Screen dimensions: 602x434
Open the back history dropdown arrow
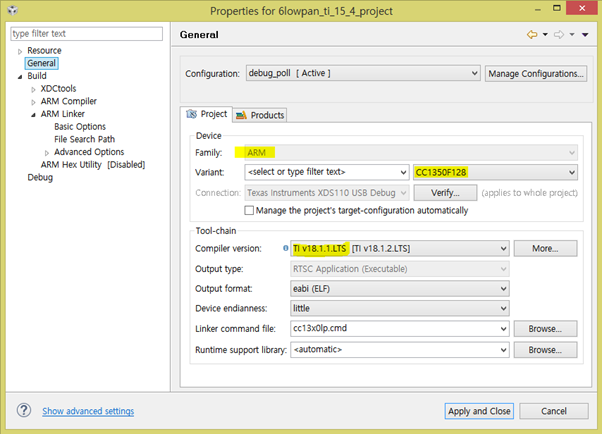(x=545, y=35)
